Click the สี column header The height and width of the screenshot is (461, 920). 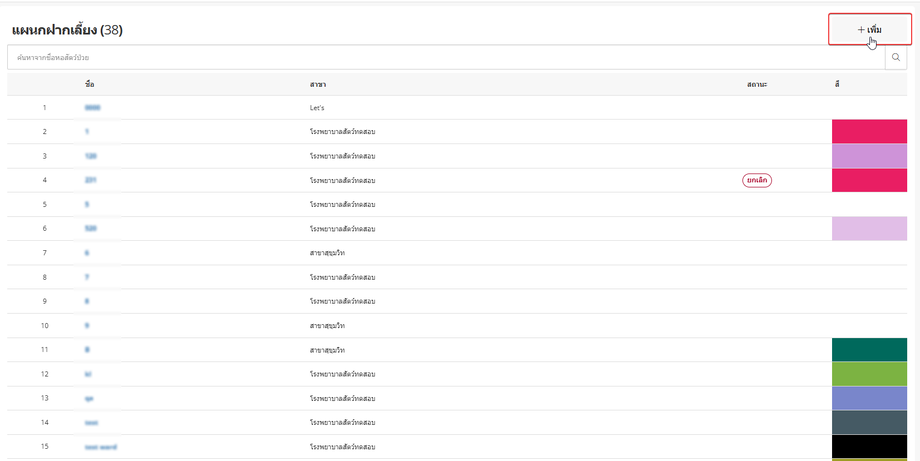[x=836, y=84]
